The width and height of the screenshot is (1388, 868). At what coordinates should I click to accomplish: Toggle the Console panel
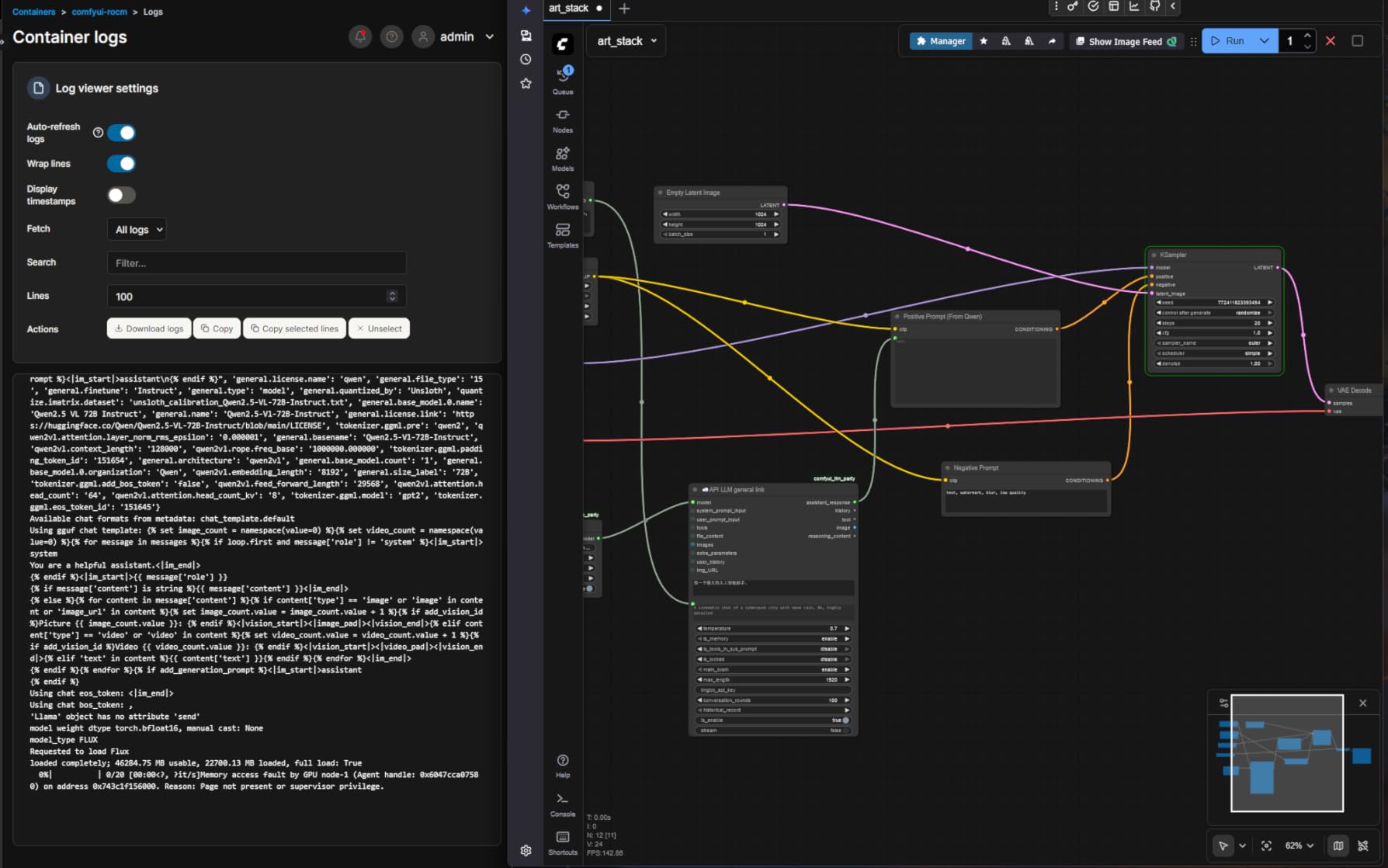(x=563, y=804)
